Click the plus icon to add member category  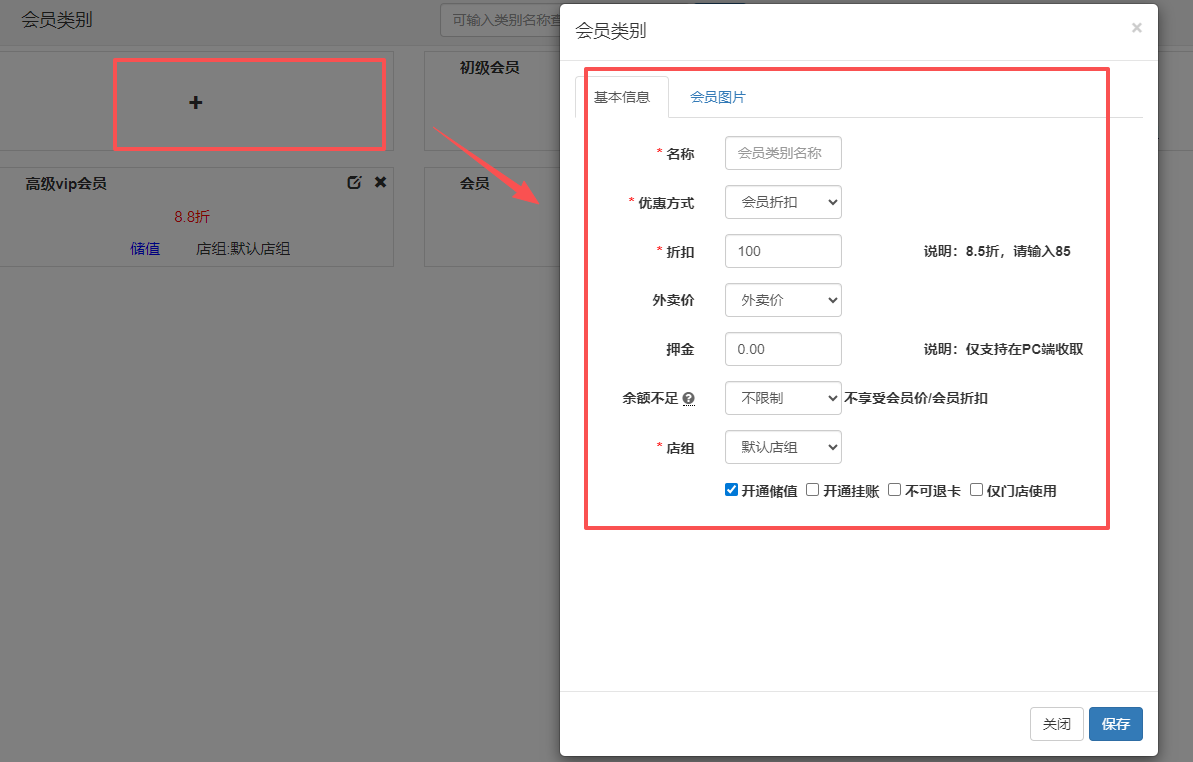coord(196,102)
